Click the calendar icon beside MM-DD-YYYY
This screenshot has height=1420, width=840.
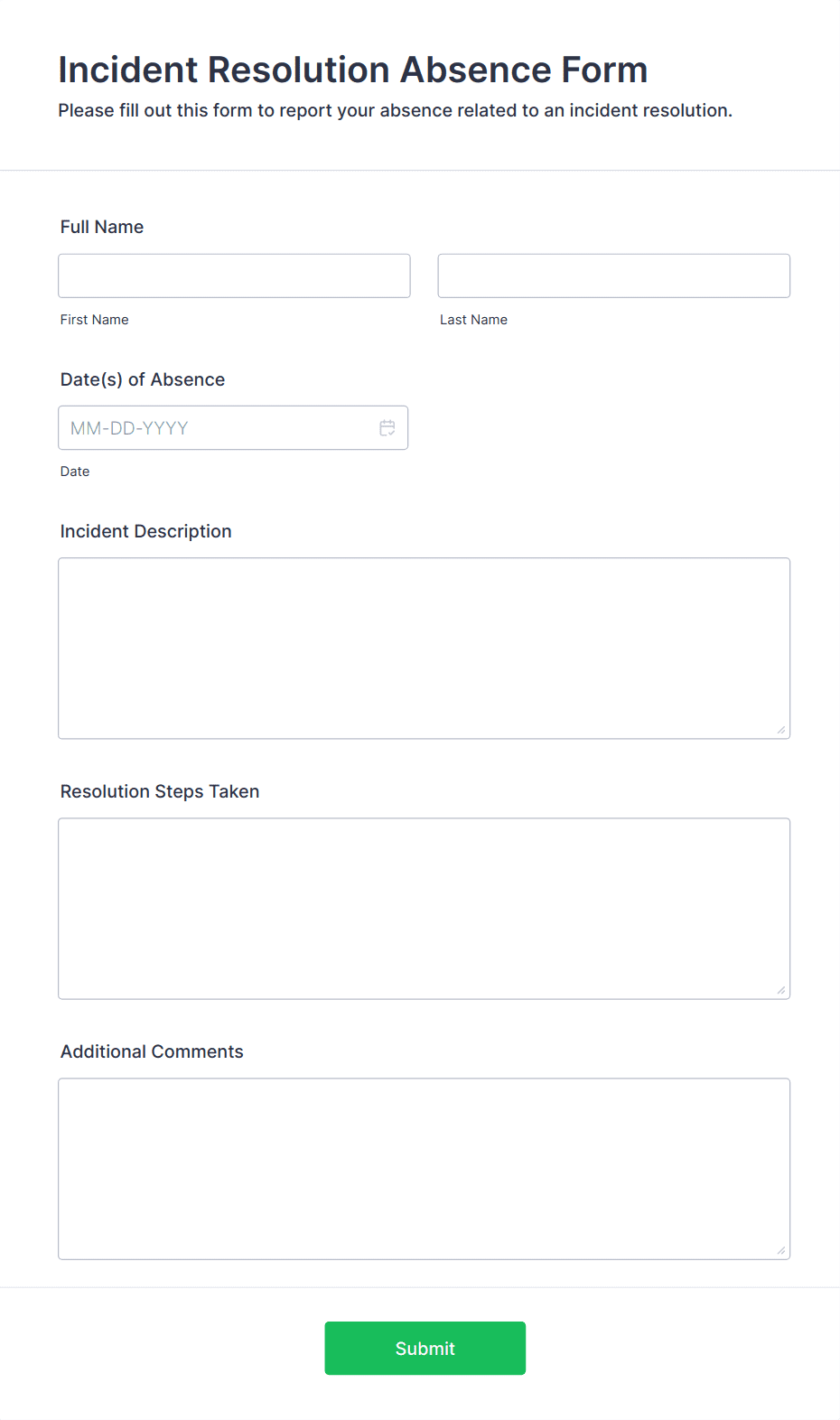[x=387, y=427]
